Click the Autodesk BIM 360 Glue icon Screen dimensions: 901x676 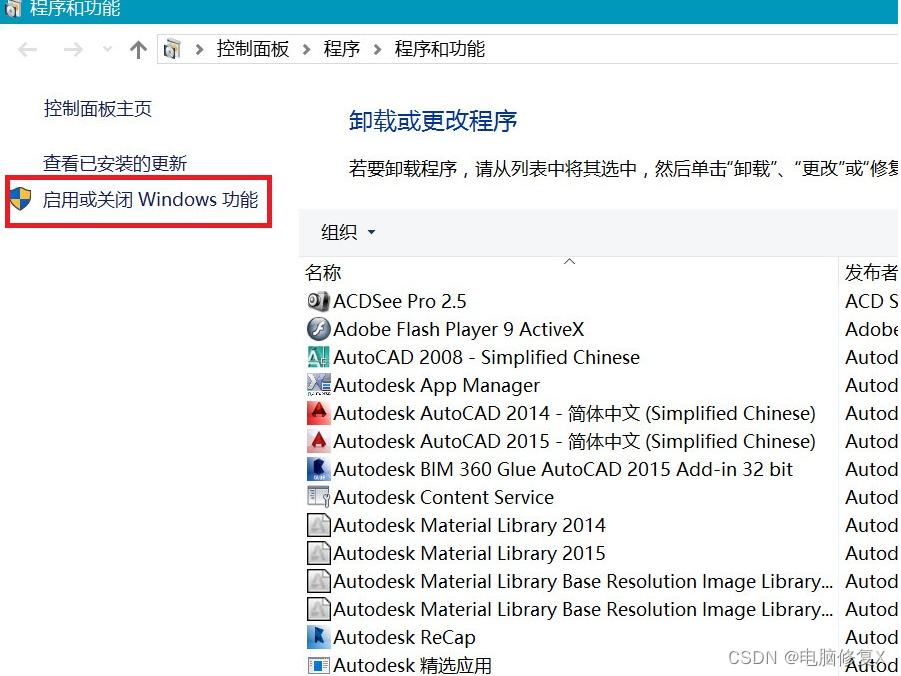coord(318,469)
